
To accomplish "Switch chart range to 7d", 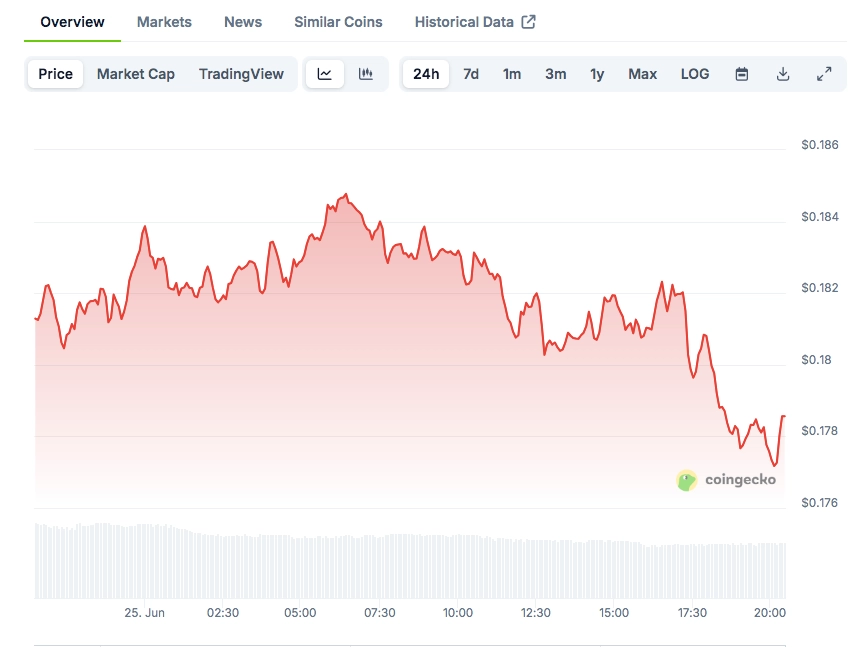I will (471, 74).
